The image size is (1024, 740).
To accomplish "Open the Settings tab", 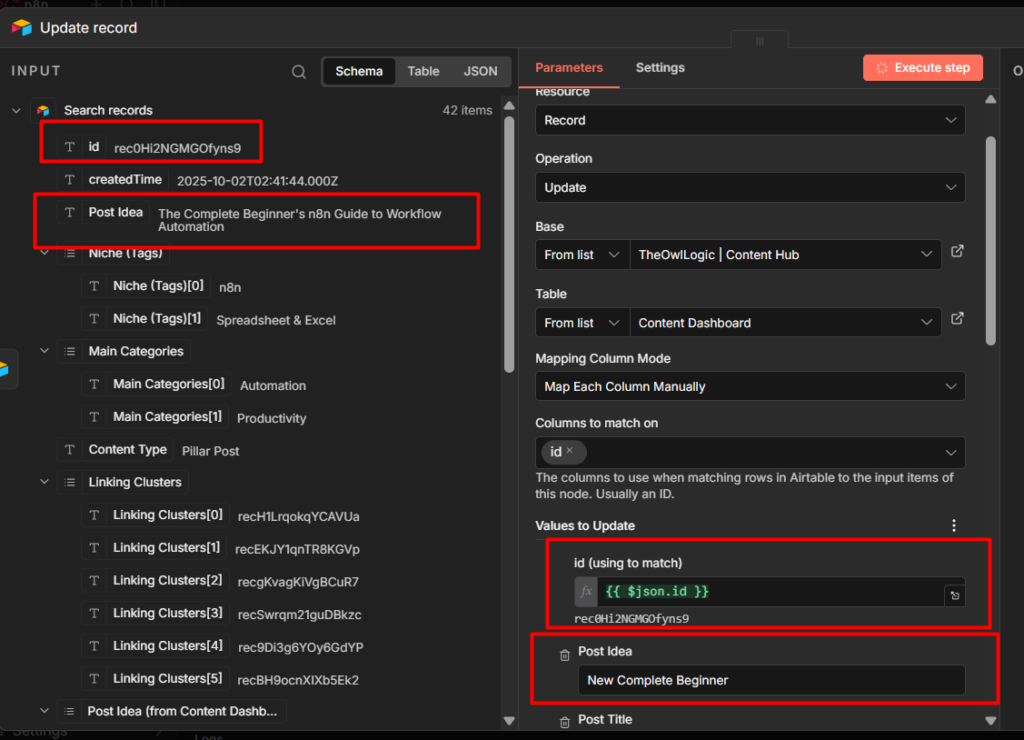I will (x=660, y=68).
